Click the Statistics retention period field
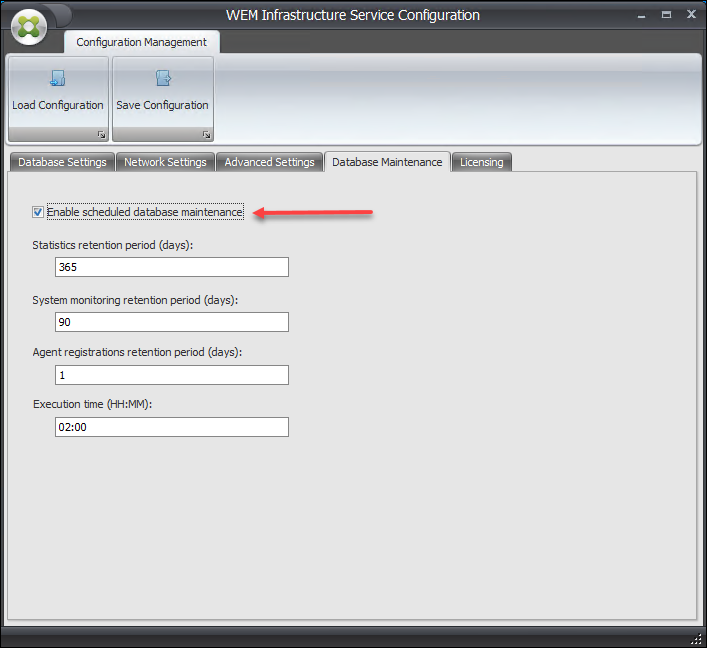Screen dimensions: 707x648 (x=172, y=267)
